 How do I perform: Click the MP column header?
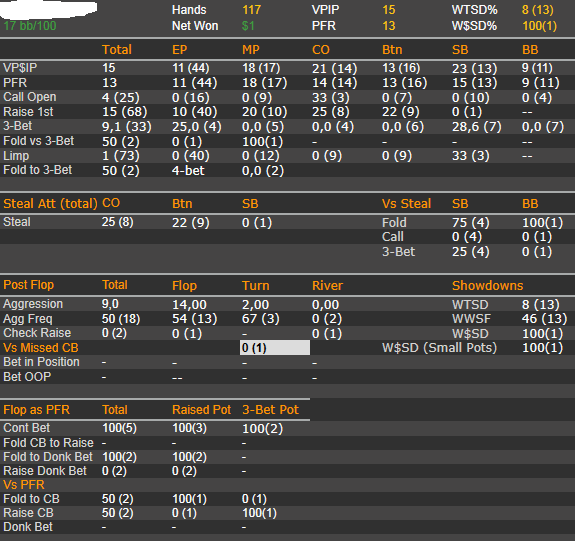tap(250, 50)
